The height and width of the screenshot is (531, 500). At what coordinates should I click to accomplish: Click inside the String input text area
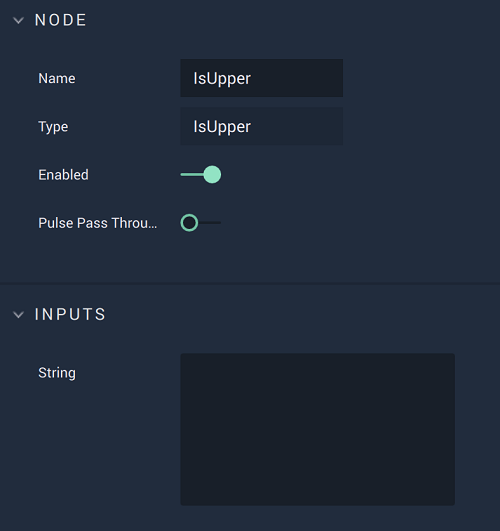point(317,429)
